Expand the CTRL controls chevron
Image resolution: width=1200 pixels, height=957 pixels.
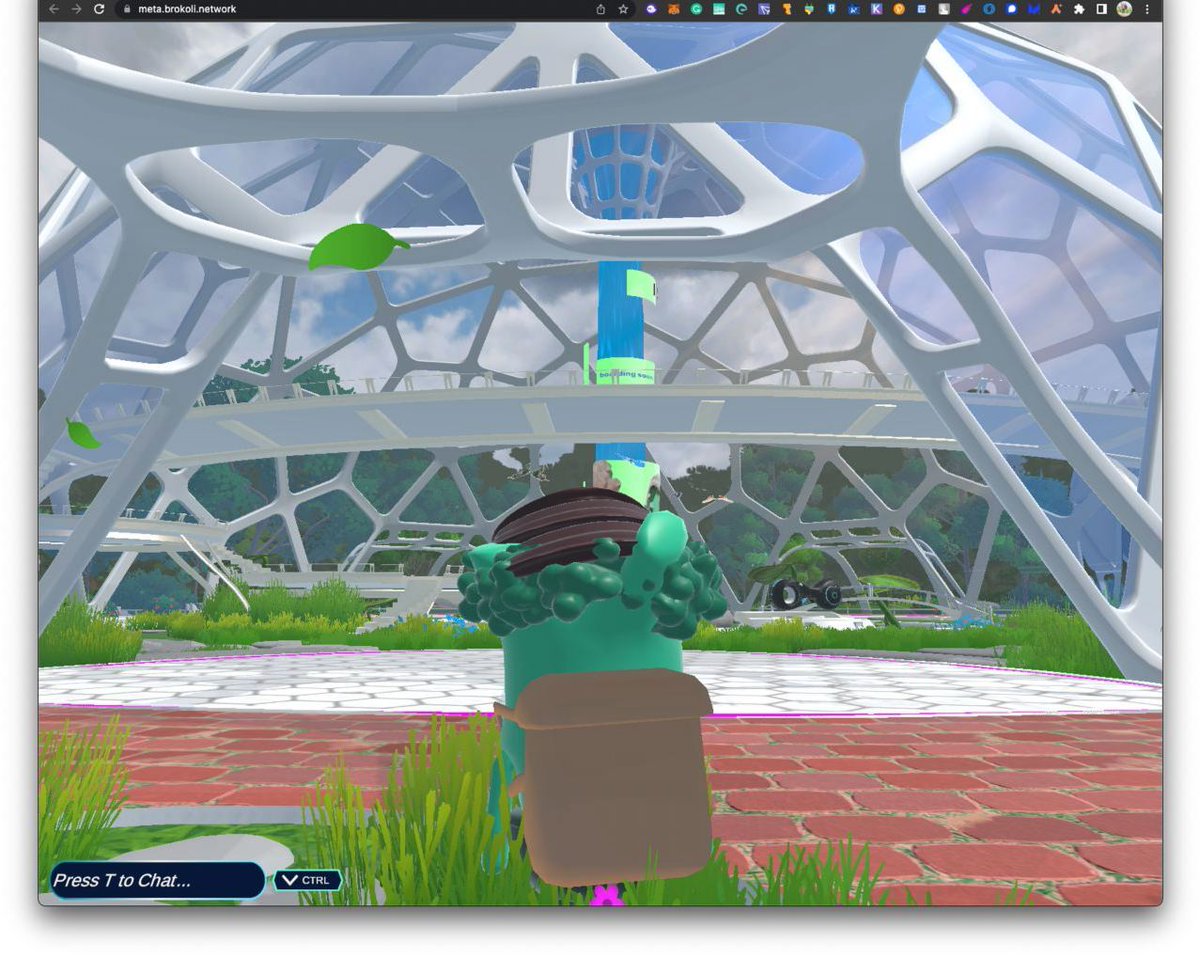[x=307, y=880]
